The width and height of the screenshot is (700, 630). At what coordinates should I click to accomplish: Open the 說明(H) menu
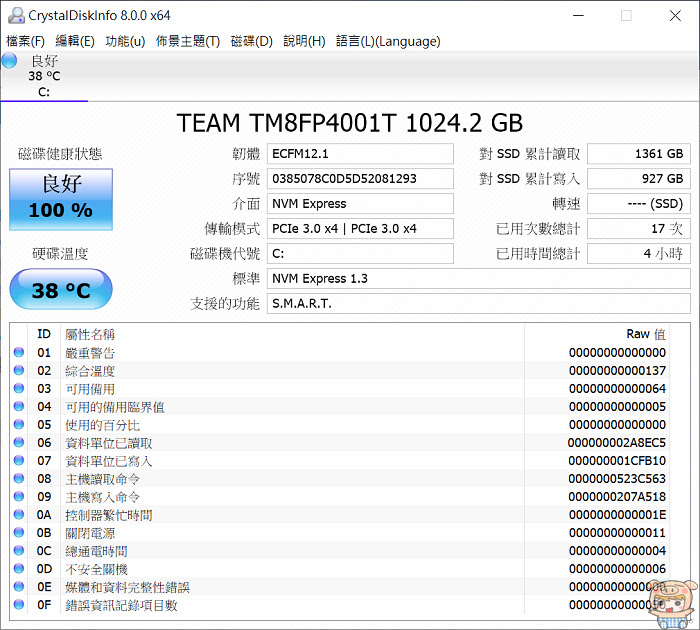(304, 41)
